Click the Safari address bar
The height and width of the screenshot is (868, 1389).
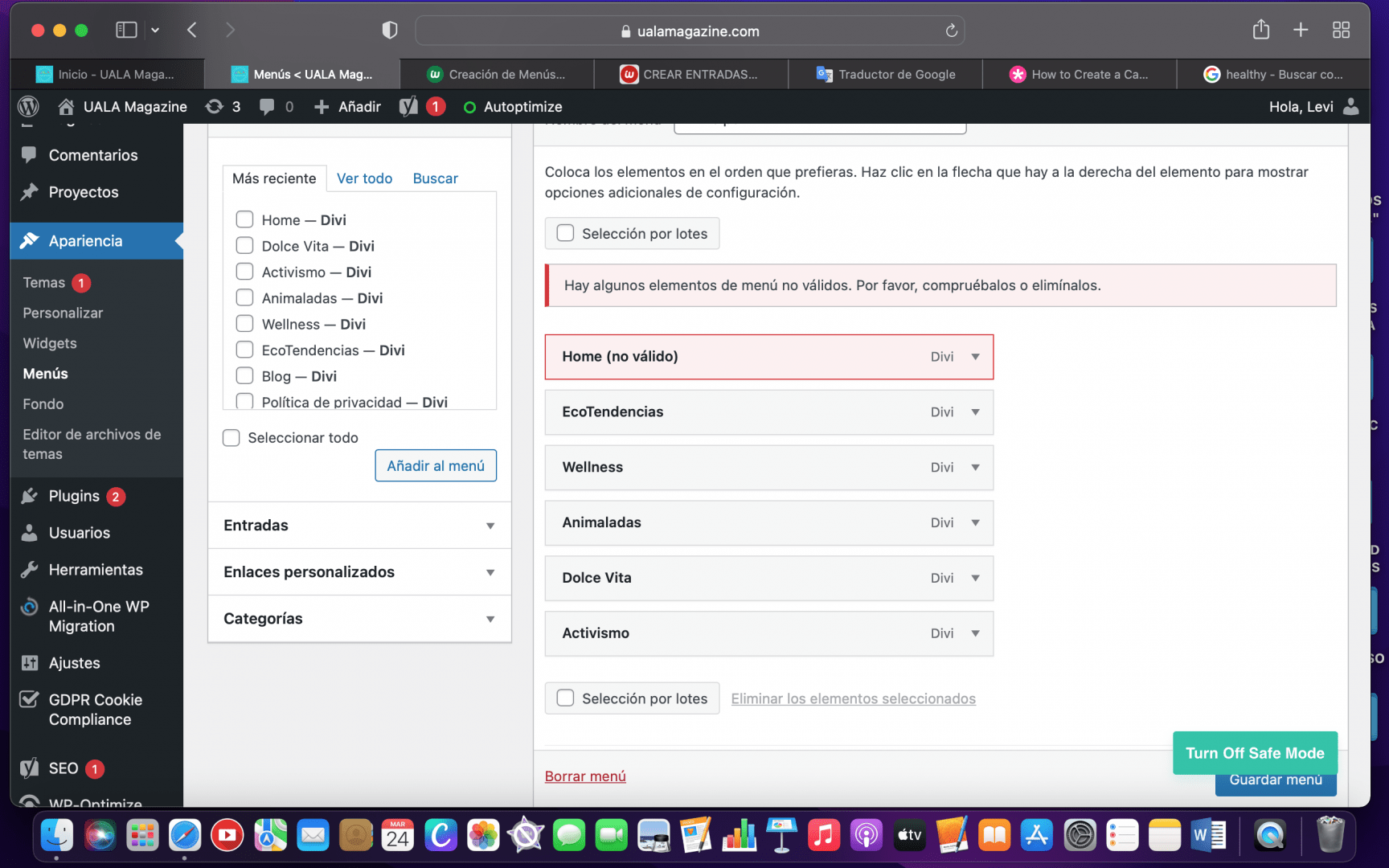point(690,31)
